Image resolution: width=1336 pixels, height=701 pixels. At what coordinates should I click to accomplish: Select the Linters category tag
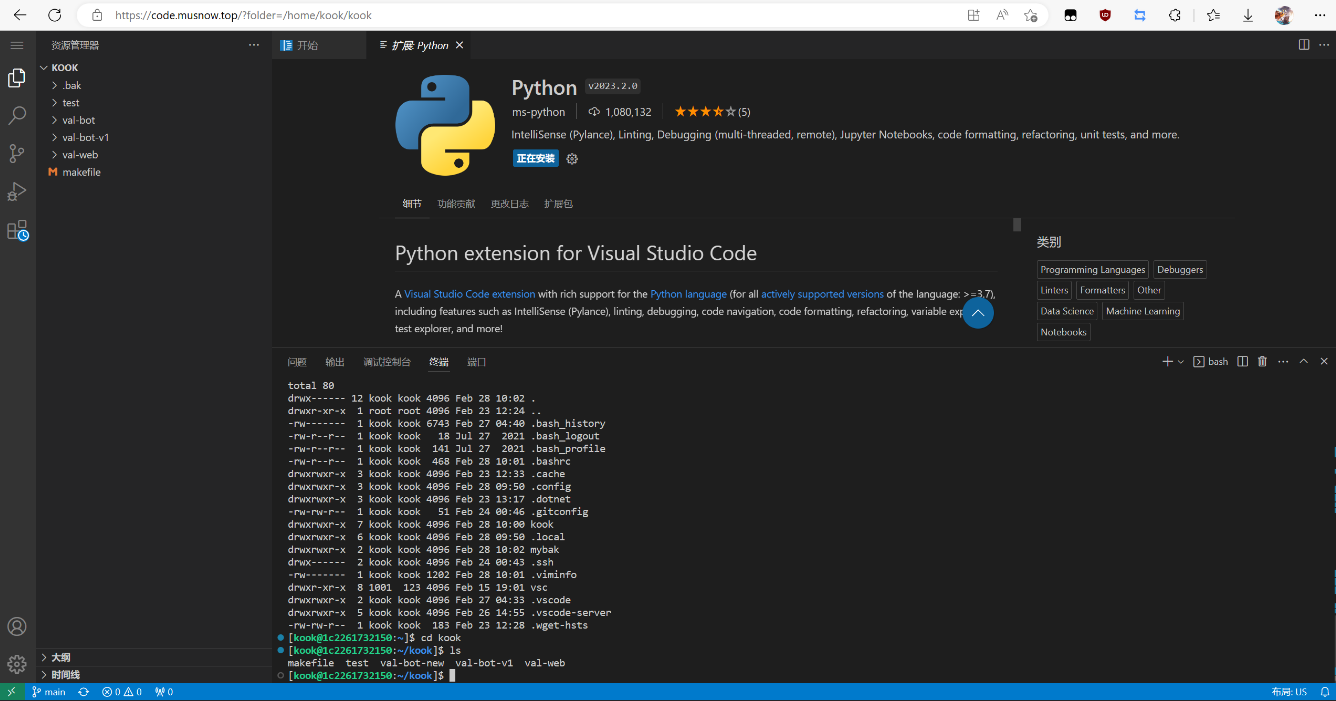point(1054,291)
